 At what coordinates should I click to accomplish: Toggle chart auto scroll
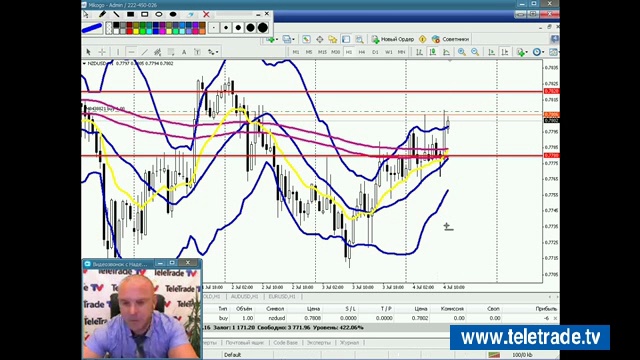[x=491, y=52]
